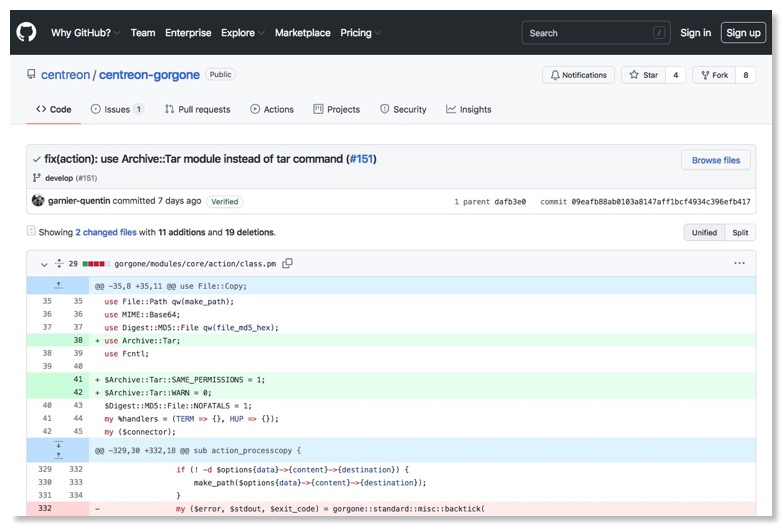The height and width of the screenshot is (526, 782).
Task: Click the Browse files button
Action: coord(716,160)
